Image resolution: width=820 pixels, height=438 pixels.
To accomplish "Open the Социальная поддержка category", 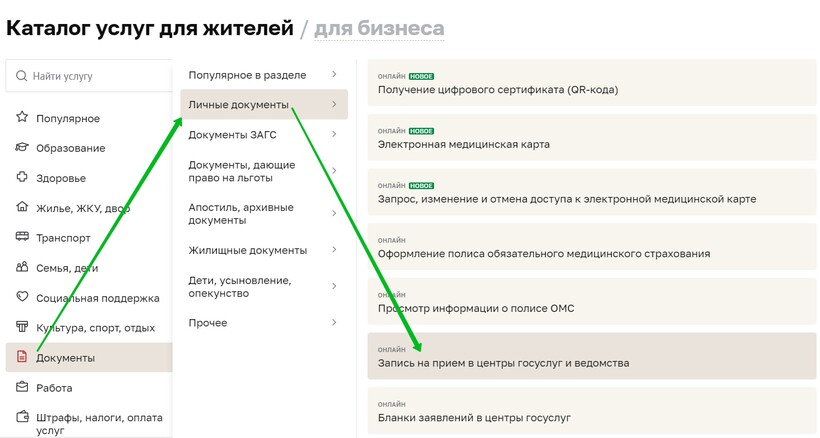I will tap(98, 298).
